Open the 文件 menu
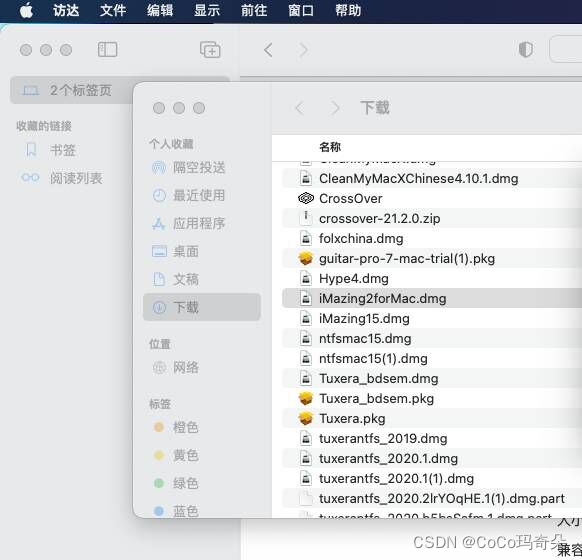The image size is (582, 560). 113,10
